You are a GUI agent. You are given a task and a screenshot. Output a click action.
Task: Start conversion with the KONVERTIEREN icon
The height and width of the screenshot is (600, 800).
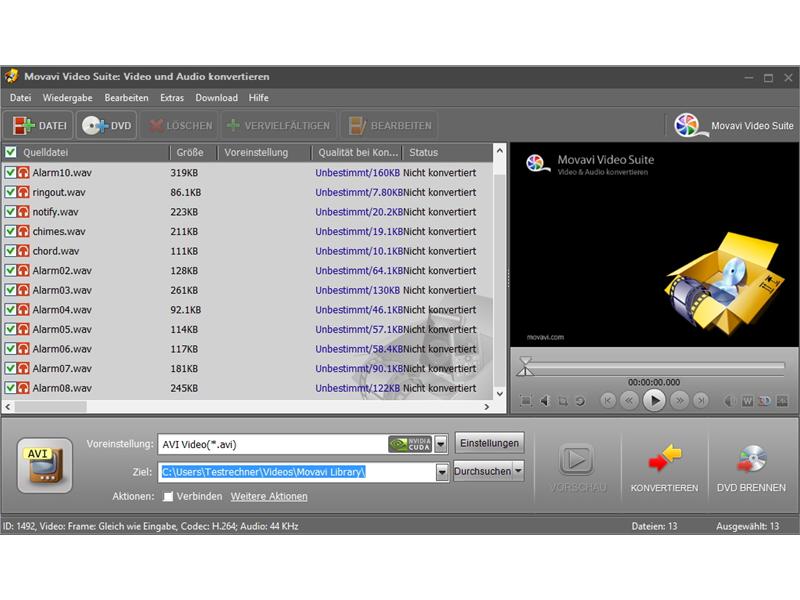(x=665, y=457)
